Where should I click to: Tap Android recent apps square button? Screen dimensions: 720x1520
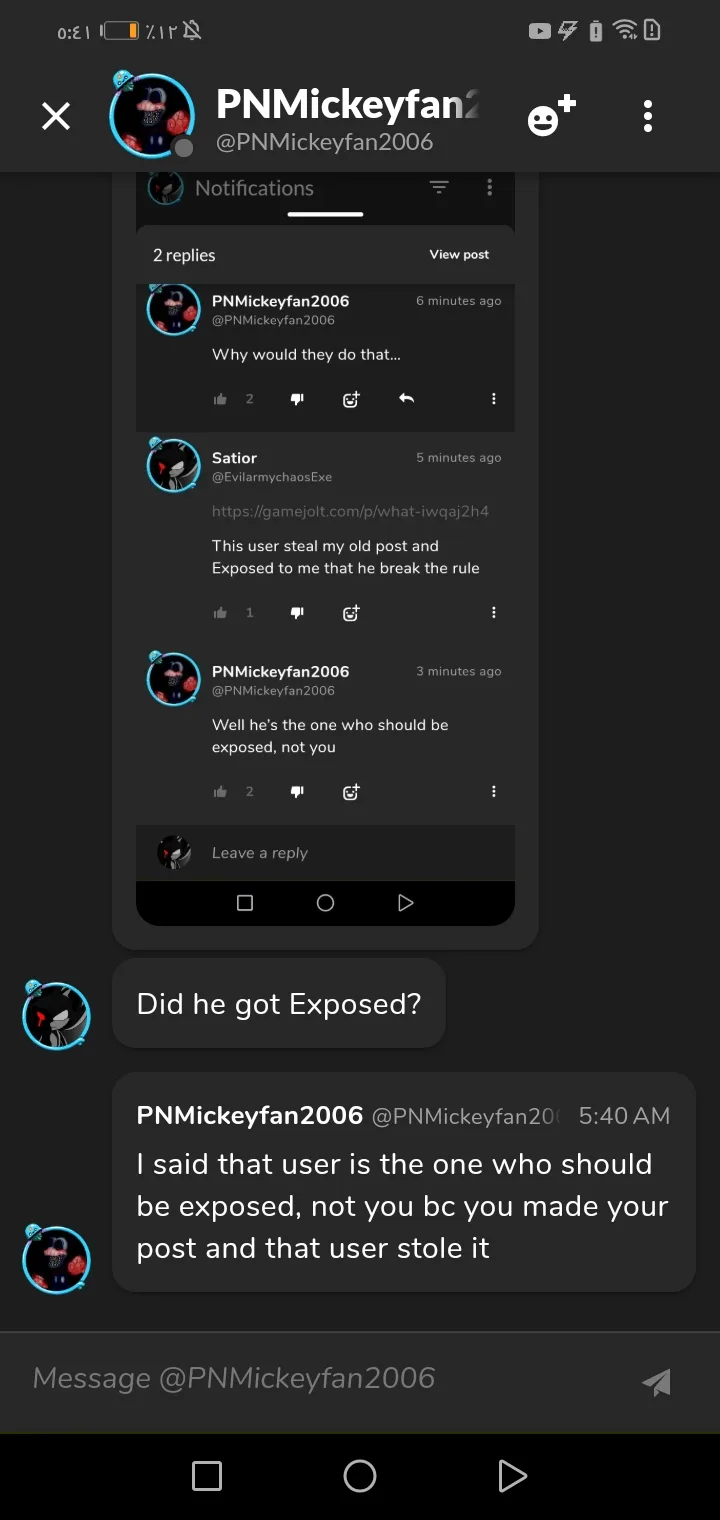[207, 1475]
